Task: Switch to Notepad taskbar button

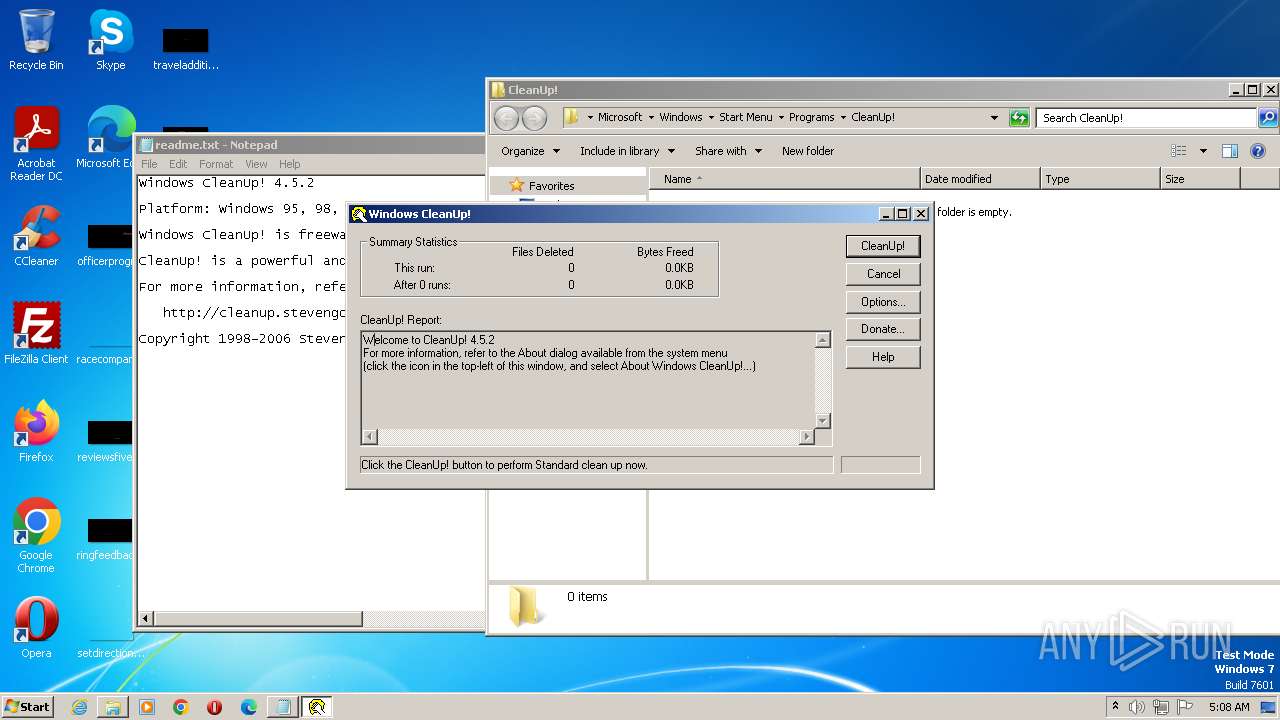Action: coord(283,707)
